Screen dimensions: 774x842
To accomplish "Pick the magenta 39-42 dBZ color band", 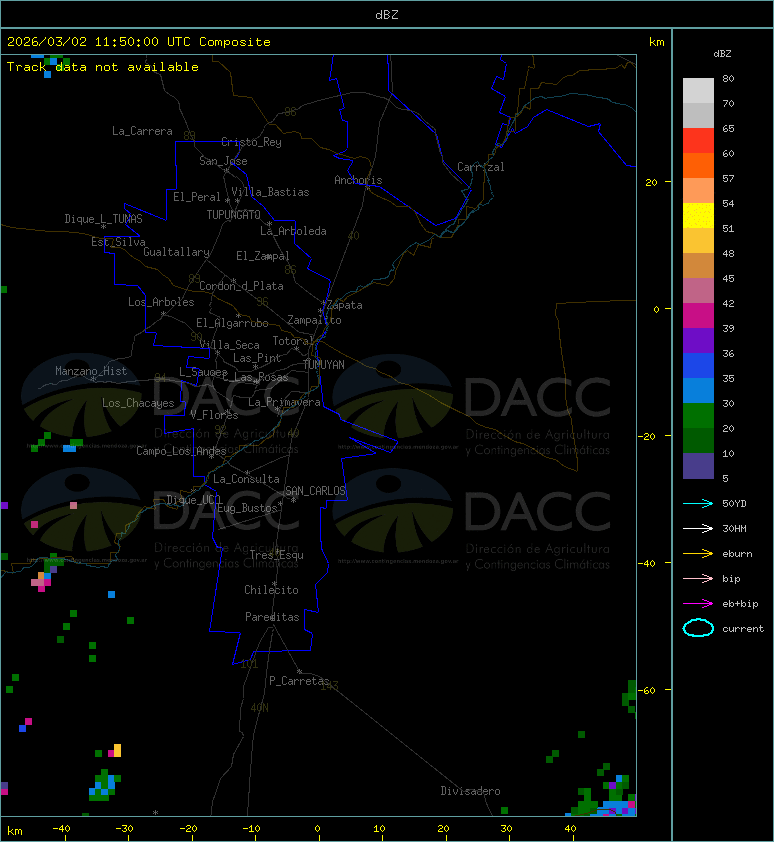I will [x=698, y=316].
